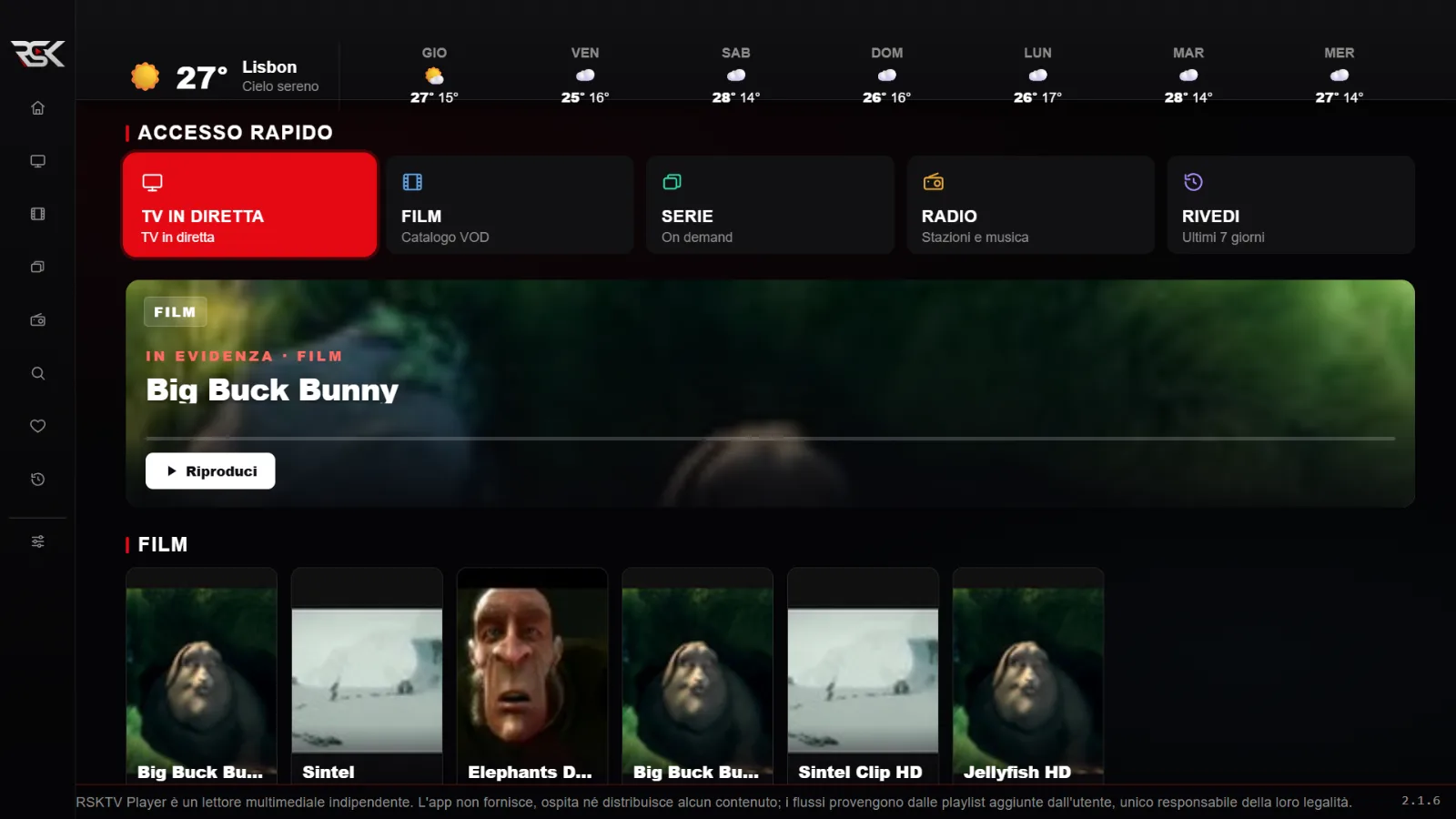
Task: Open the Sintel movie thumbnail
Action: coord(367,675)
